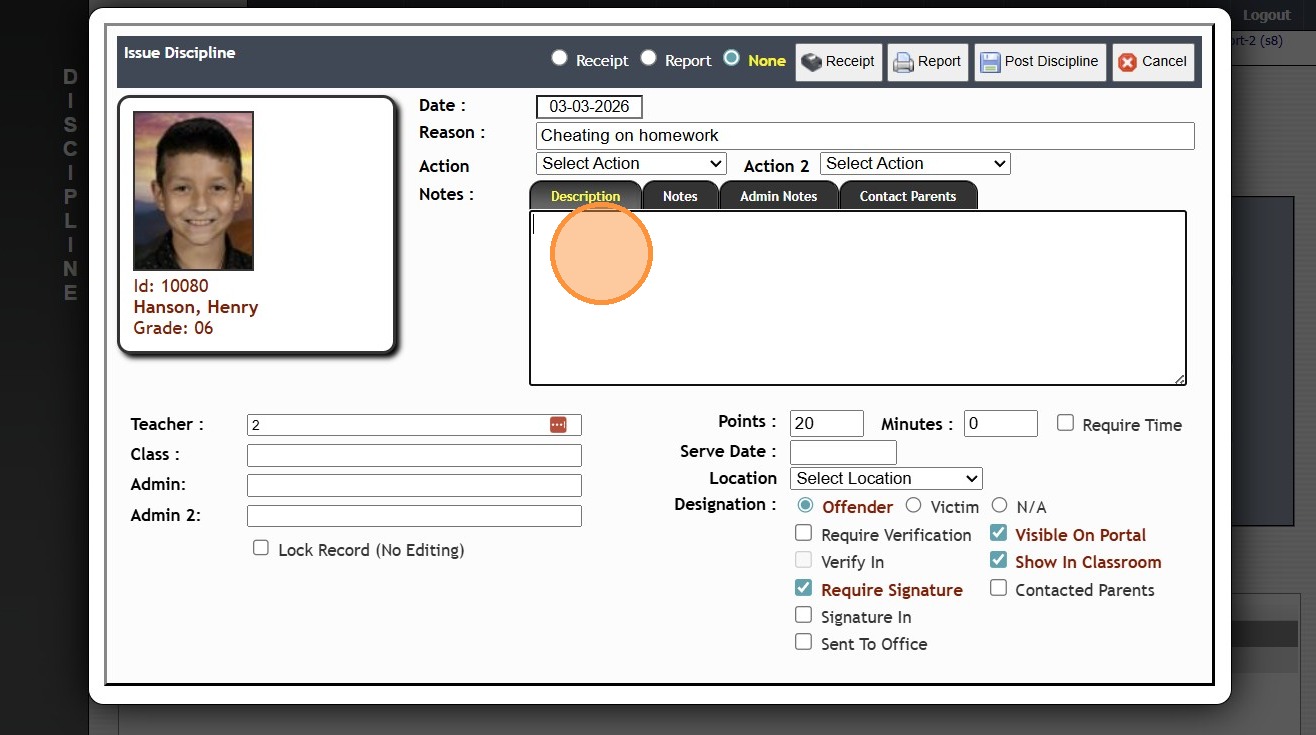This screenshot has height=735, width=1316.
Task: Check the Lock Record (No Editing) box
Action: [261, 548]
